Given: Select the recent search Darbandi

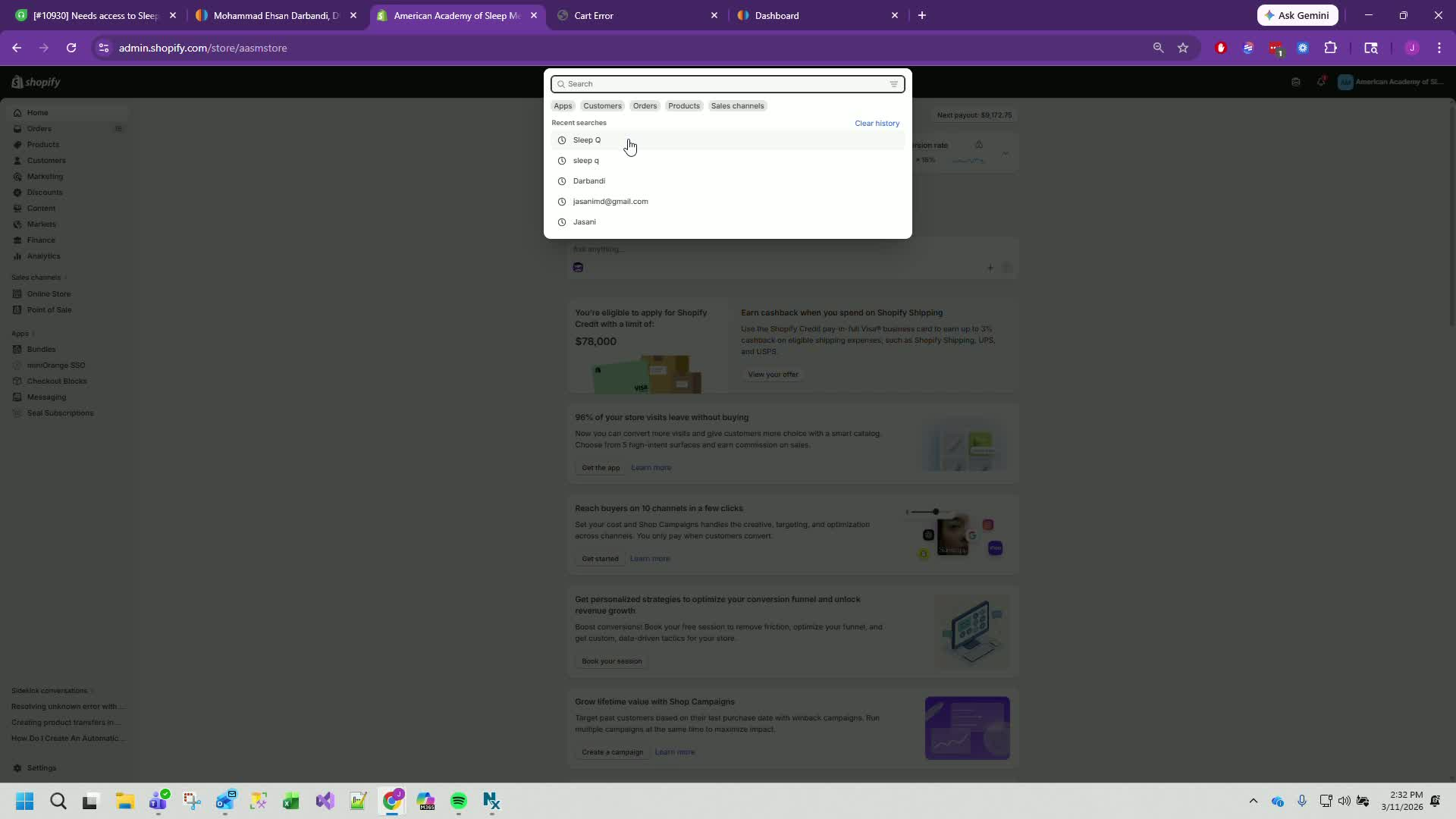Looking at the screenshot, I should tap(589, 181).
